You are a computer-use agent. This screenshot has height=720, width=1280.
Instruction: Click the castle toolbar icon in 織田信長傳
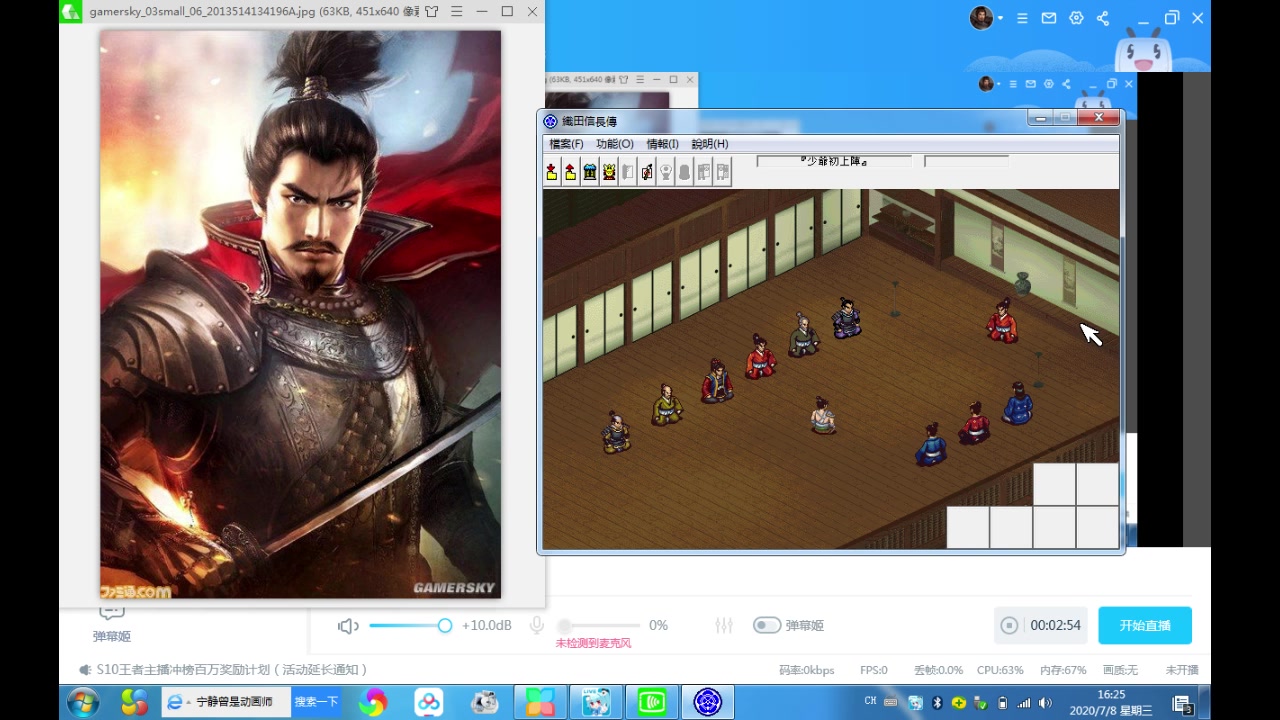click(x=590, y=172)
